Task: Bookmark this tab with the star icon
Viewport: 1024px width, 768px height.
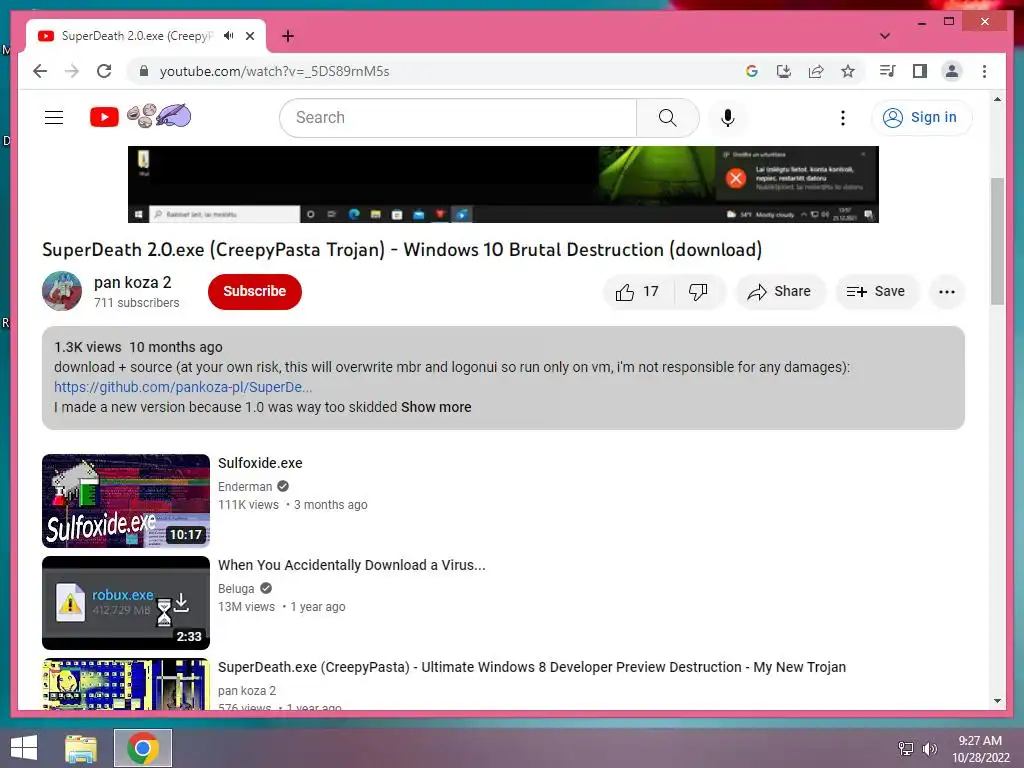Action: 848,71
